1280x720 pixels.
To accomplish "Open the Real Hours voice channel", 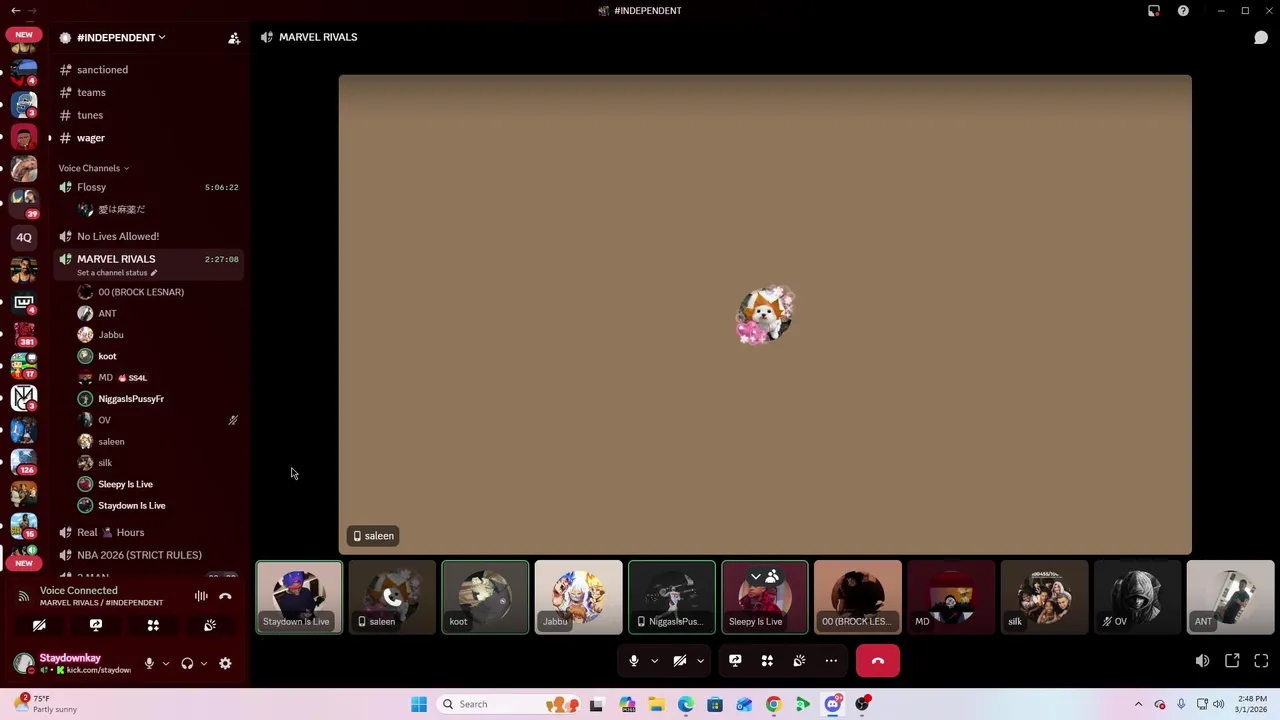I will pyautogui.click(x=150, y=532).
